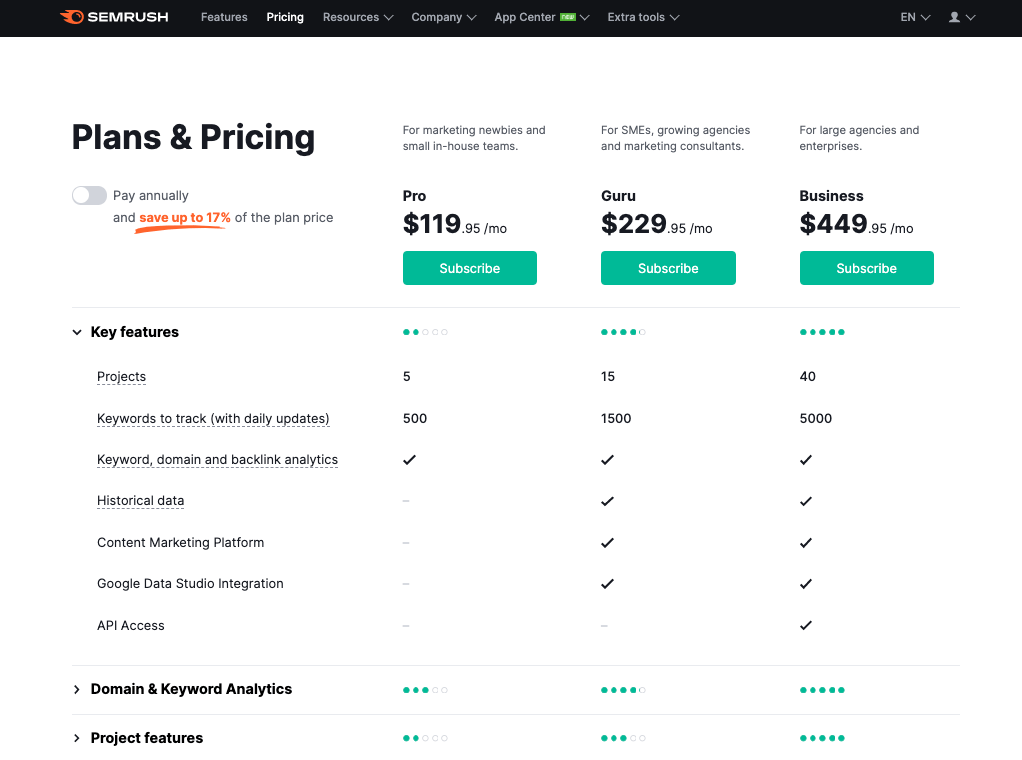
Task: Click the '500' keywords value for Pro
Action: click(x=415, y=418)
